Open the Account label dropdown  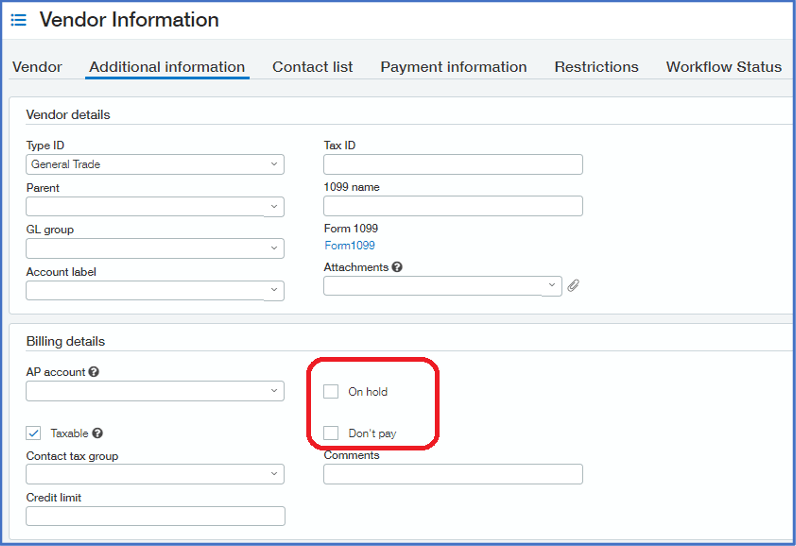[155, 291]
